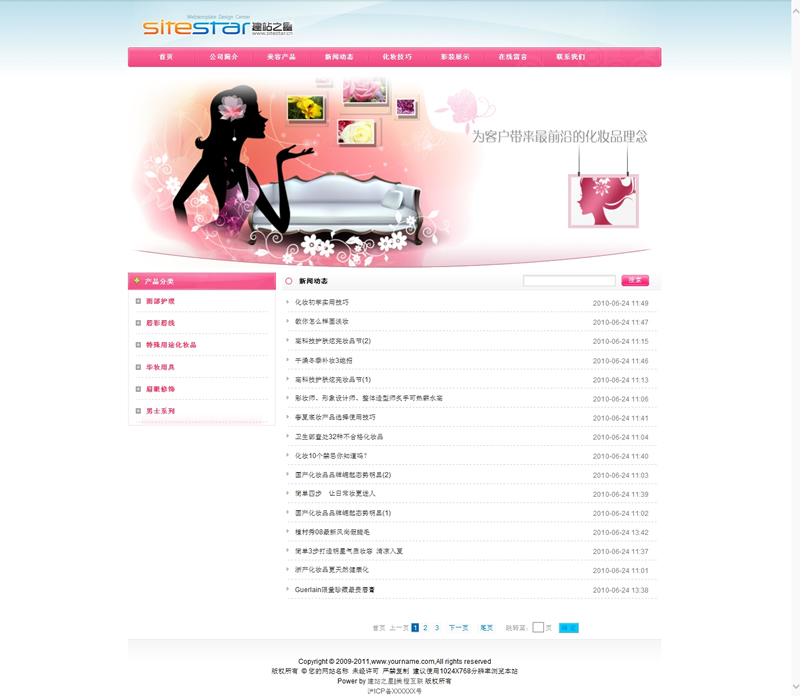Click the arrow bullet on the 11:06 news row
This screenshot has width=800, height=696.
pos(288,397)
